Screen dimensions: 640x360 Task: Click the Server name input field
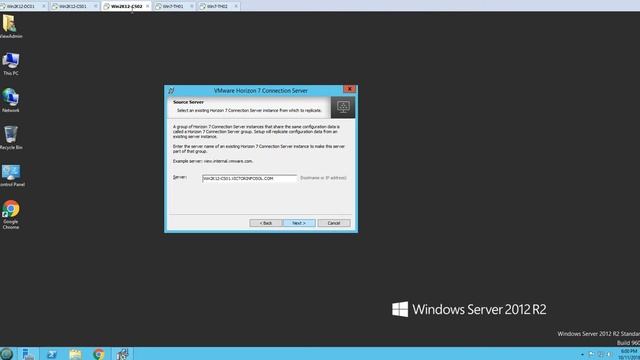249,178
